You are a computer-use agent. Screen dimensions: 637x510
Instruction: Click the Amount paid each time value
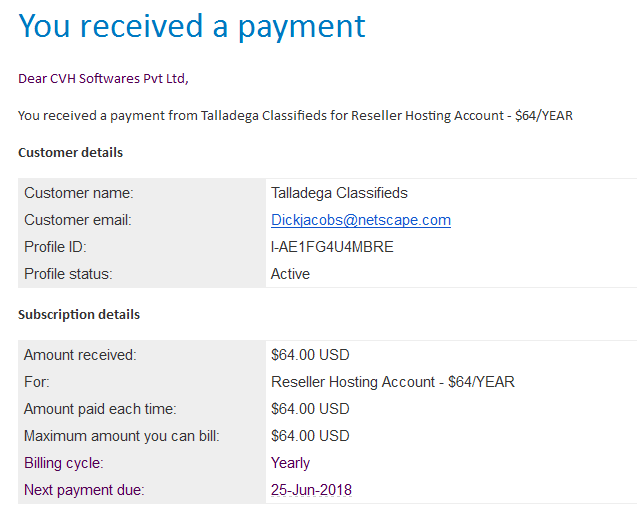click(310, 409)
